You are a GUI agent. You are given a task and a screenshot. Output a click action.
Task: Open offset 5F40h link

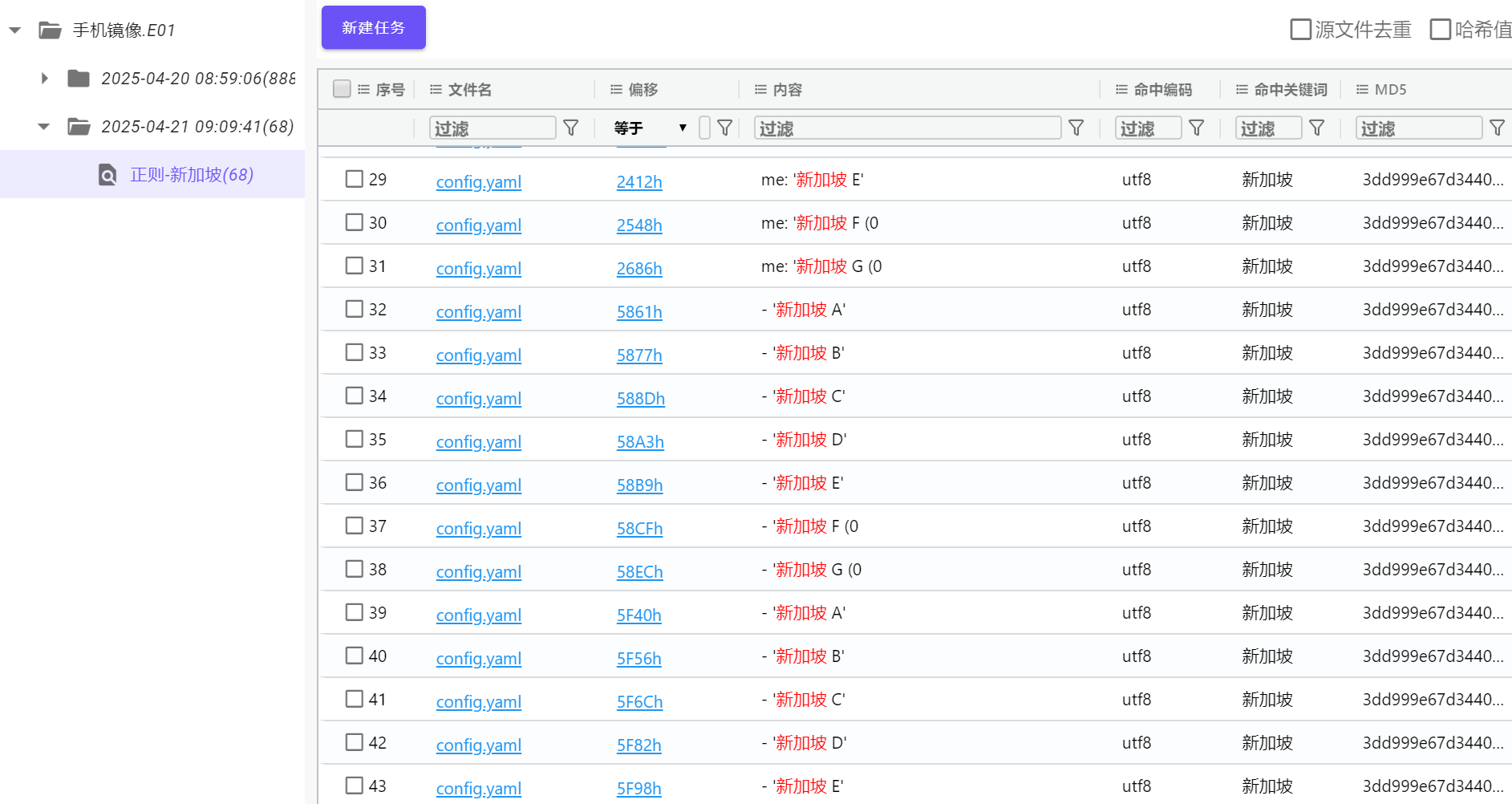639,615
